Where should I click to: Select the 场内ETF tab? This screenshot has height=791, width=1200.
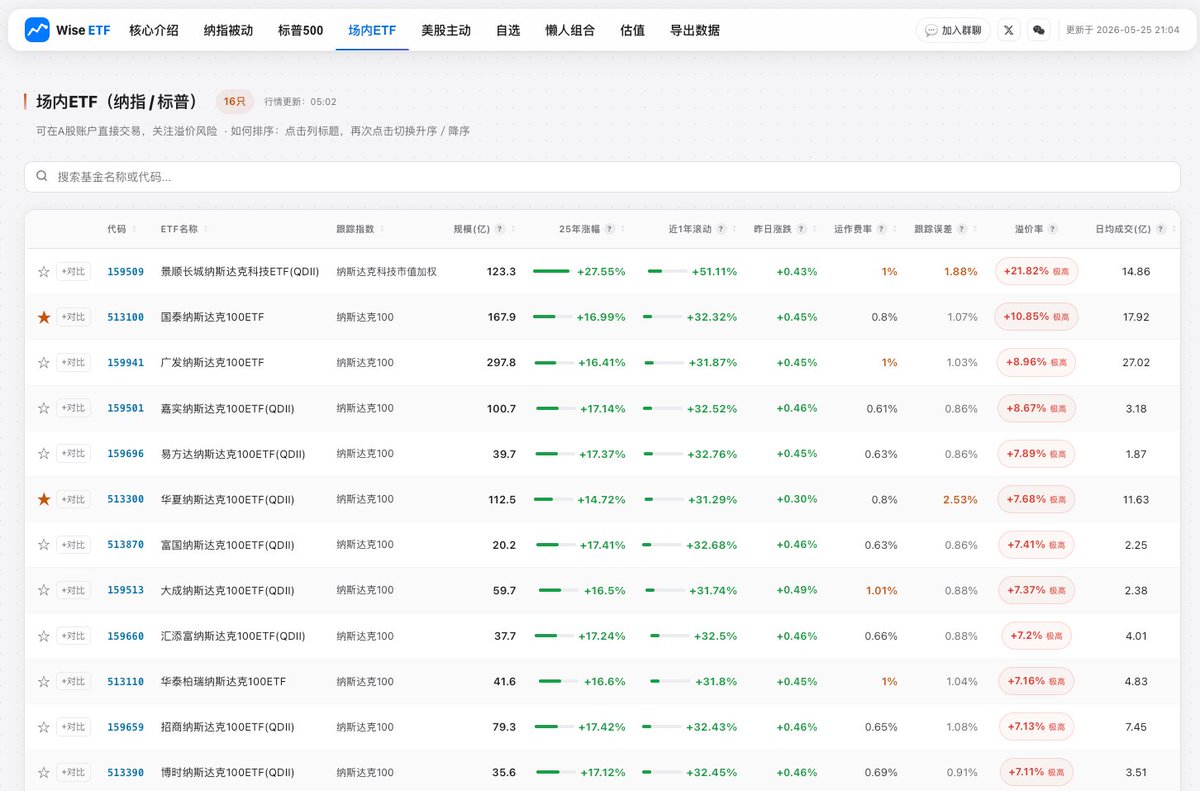[372, 30]
